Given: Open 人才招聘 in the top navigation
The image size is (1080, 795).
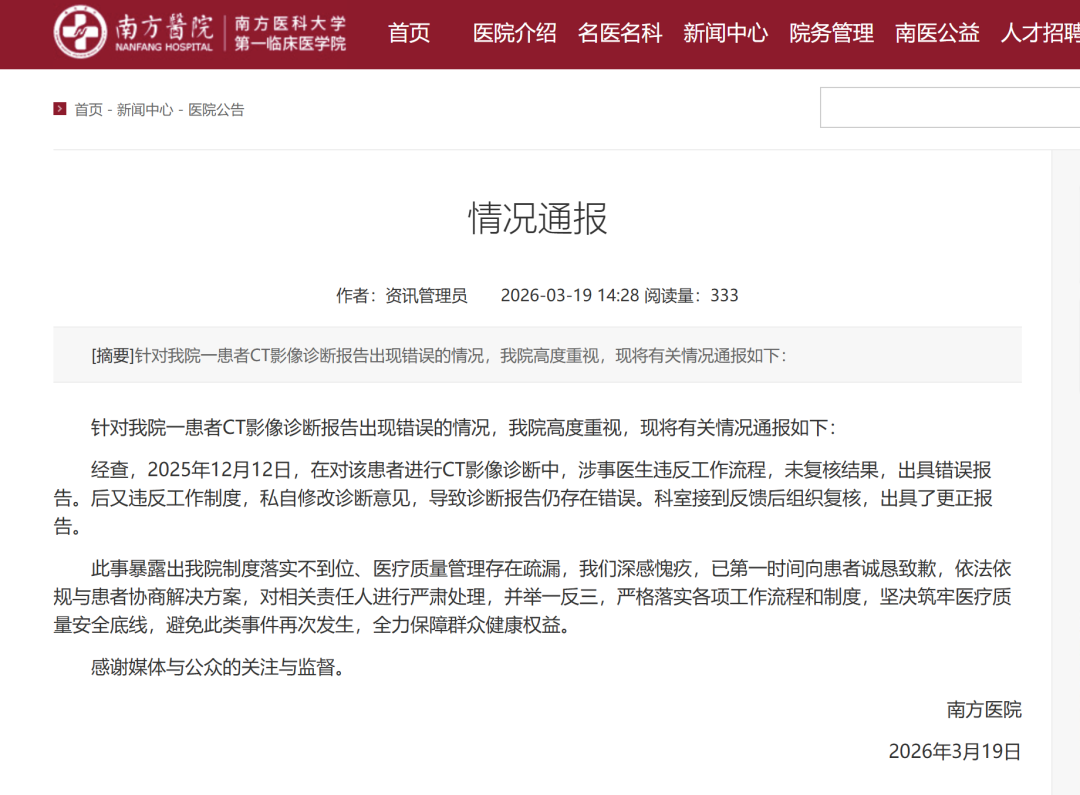Looking at the screenshot, I should [x=1040, y=33].
